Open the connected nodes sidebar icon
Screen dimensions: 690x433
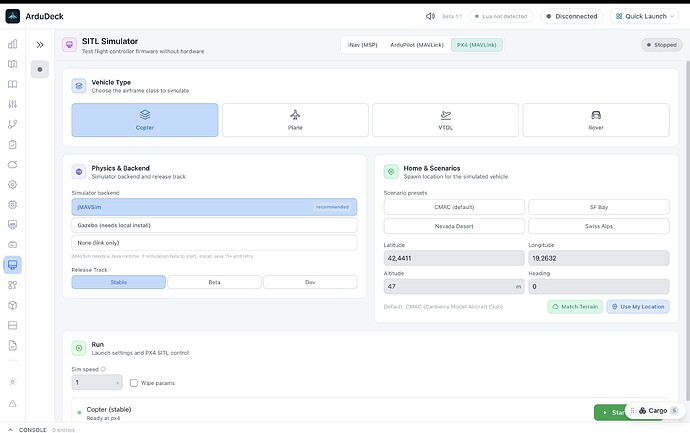pos(13,285)
